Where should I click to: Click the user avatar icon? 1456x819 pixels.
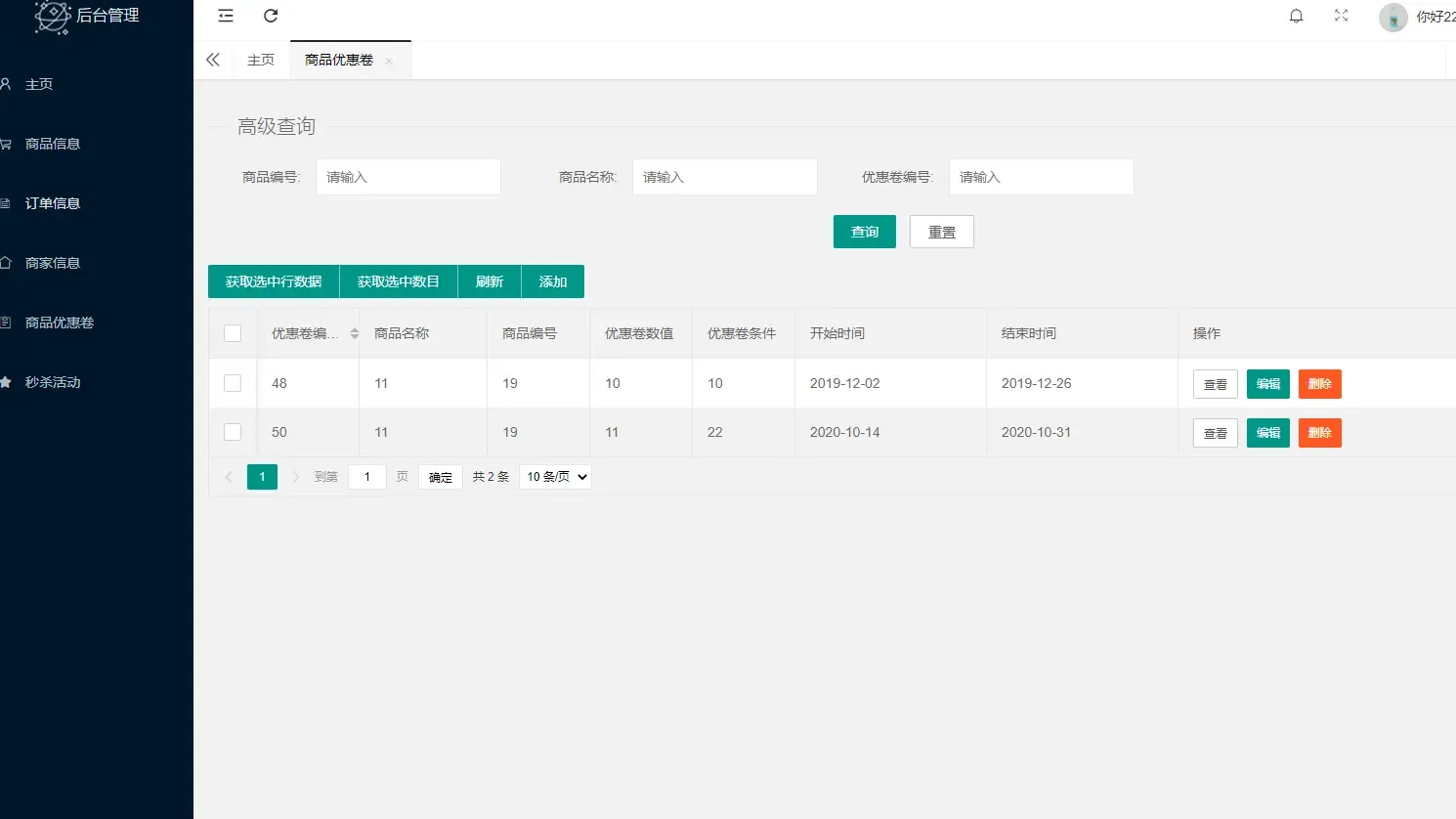click(x=1392, y=17)
